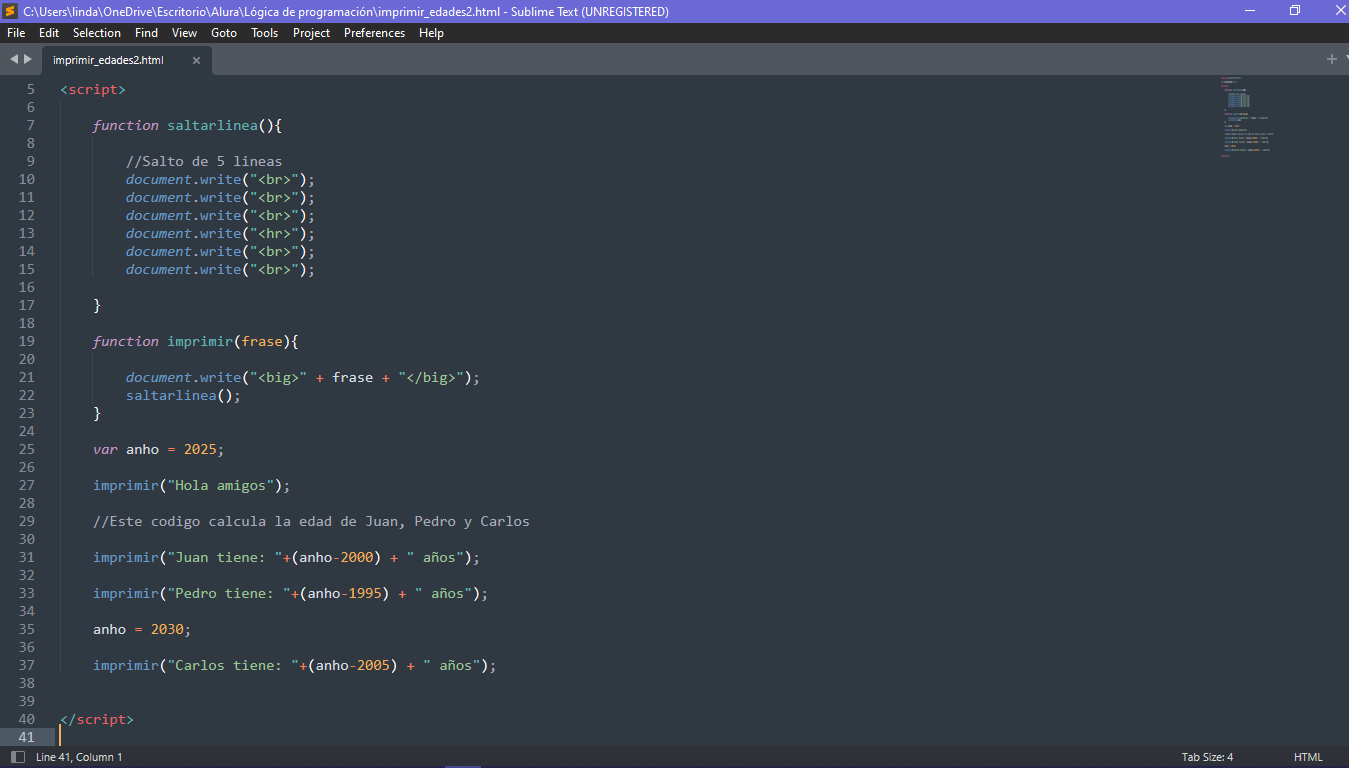Click the number 2005 on line 37
This screenshot has width=1349, height=768.
[x=374, y=665]
